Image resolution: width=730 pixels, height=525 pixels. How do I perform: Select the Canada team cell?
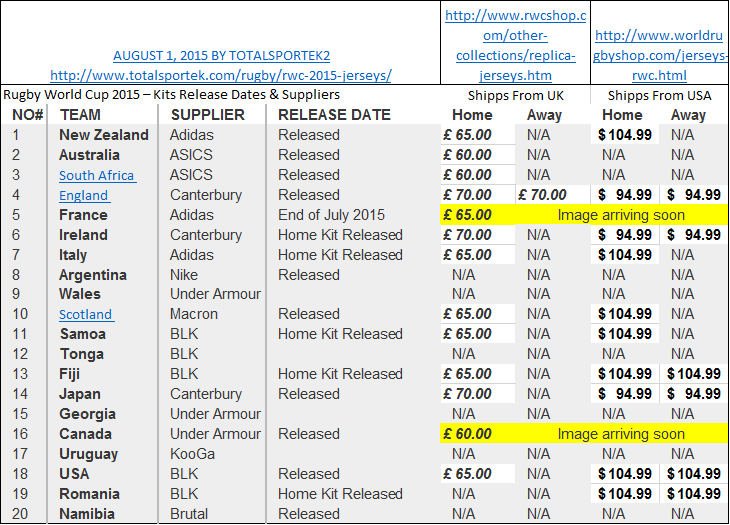(x=85, y=434)
